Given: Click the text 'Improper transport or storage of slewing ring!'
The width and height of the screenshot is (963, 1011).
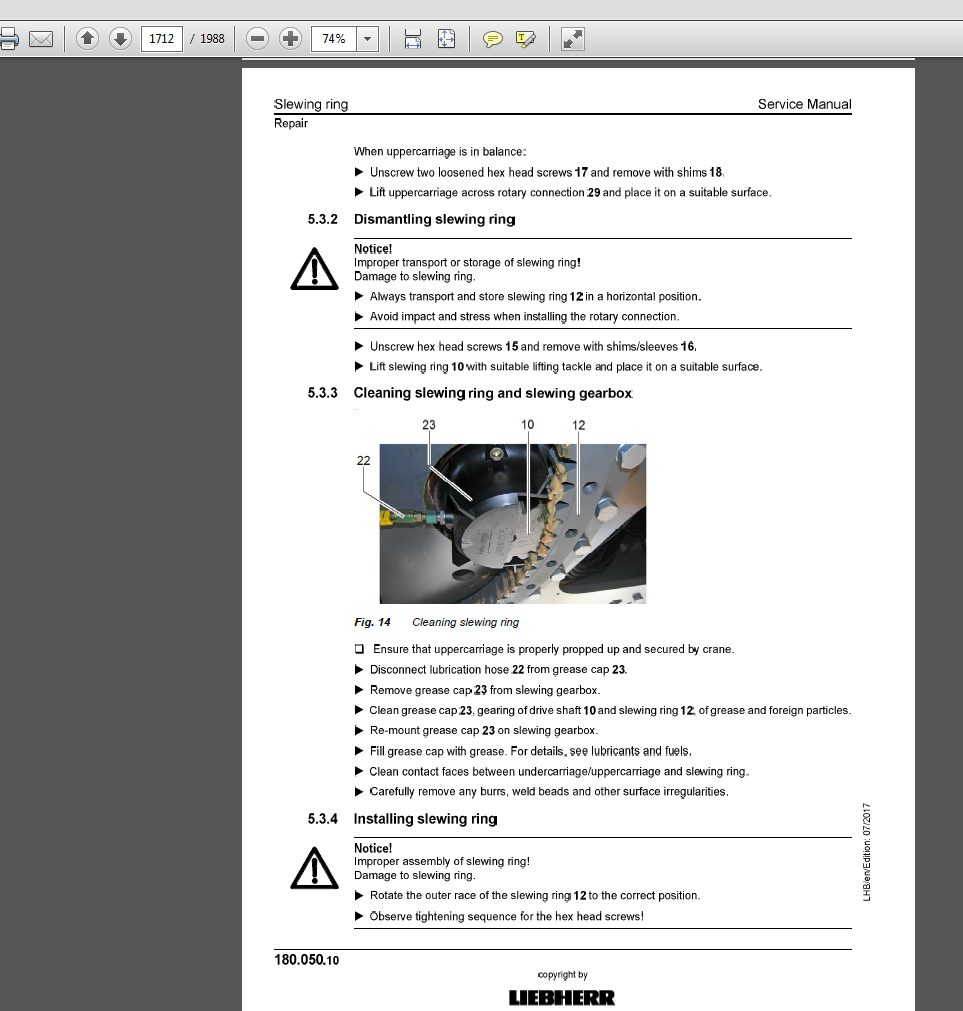Looking at the screenshot, I should [x=467, y=262].
